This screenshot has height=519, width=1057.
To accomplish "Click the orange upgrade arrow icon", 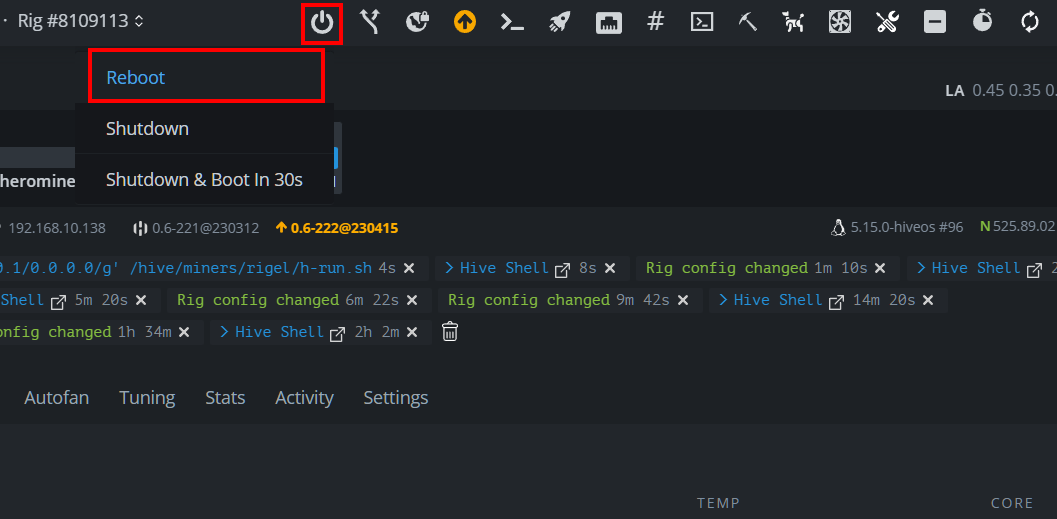I will click(464, 22).
